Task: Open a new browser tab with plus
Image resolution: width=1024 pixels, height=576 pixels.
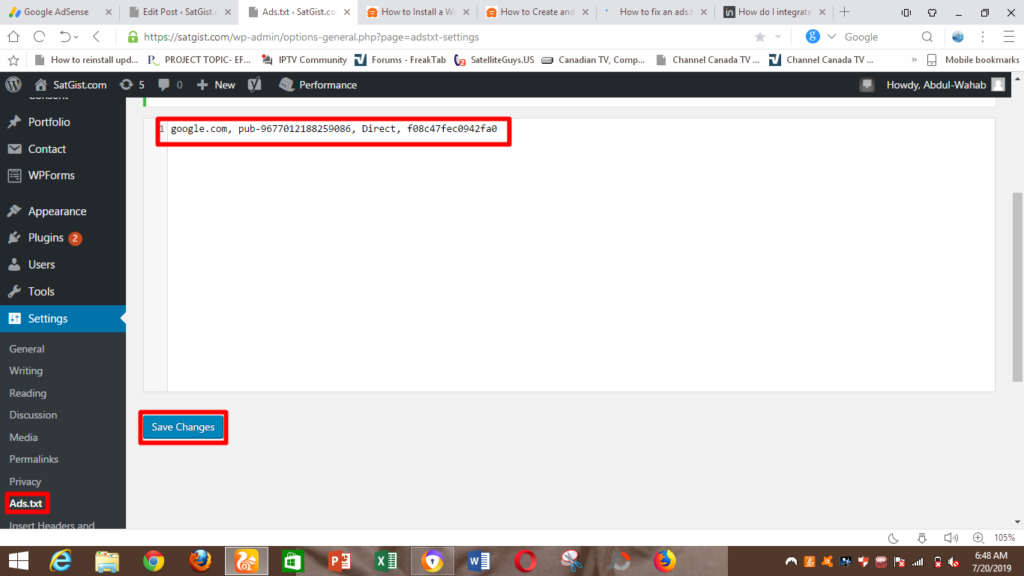Action: (x=844, y=12)
